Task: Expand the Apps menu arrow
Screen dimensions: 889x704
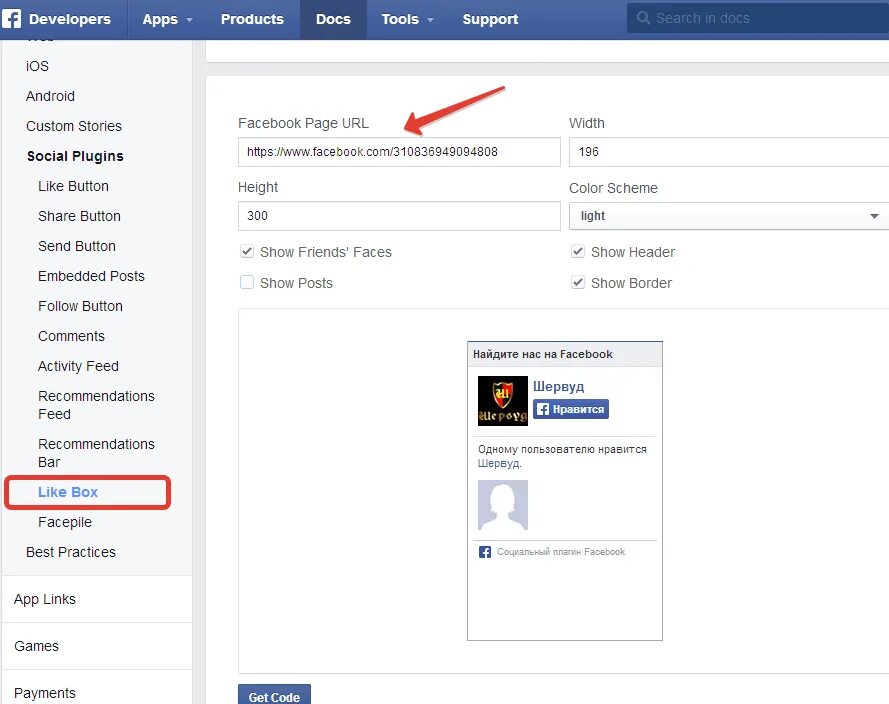Action: pyautogui.click(x=189, y=20)
